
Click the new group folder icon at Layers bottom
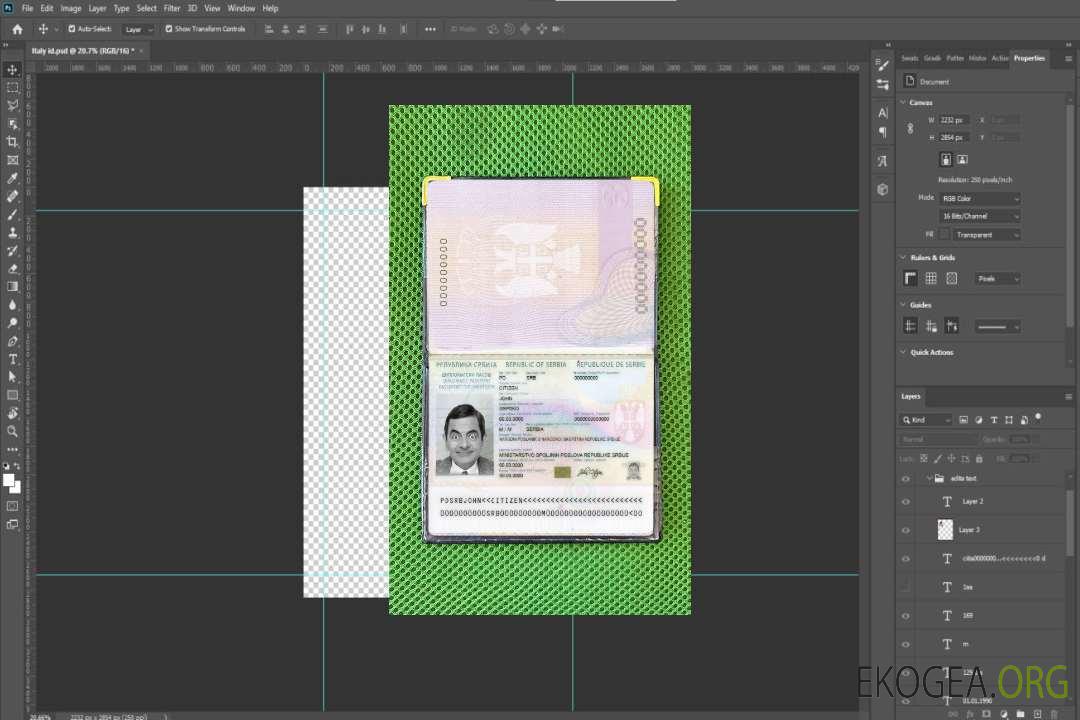coord(1020,714)
